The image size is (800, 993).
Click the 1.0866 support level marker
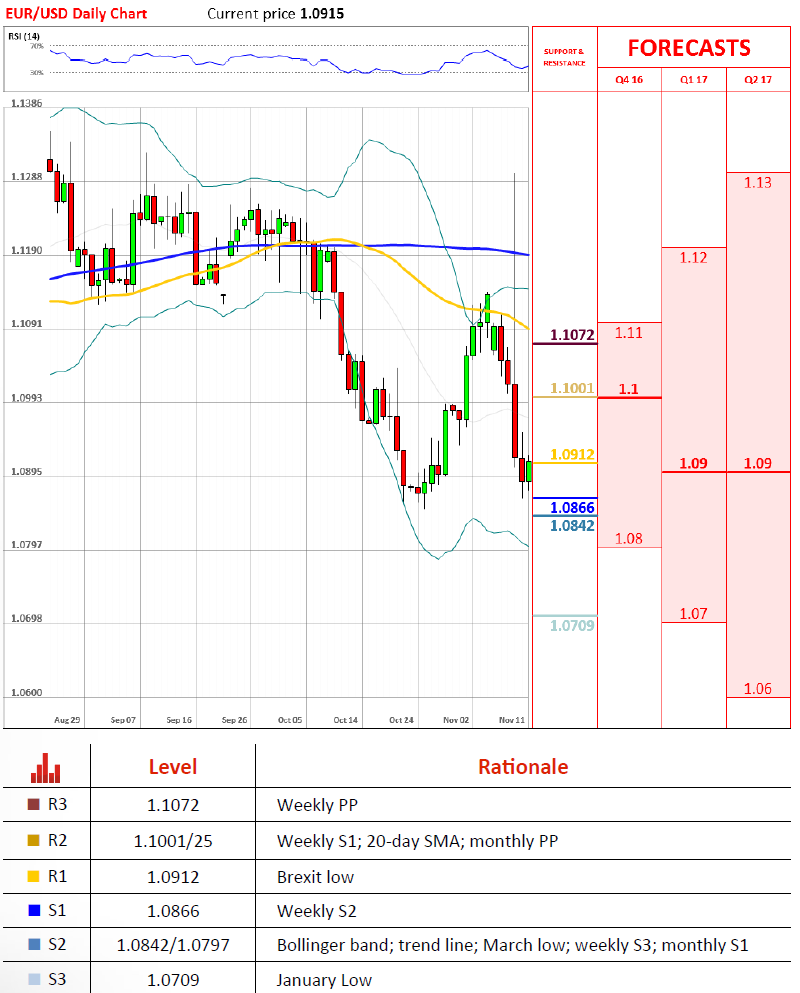pos(573,507)
